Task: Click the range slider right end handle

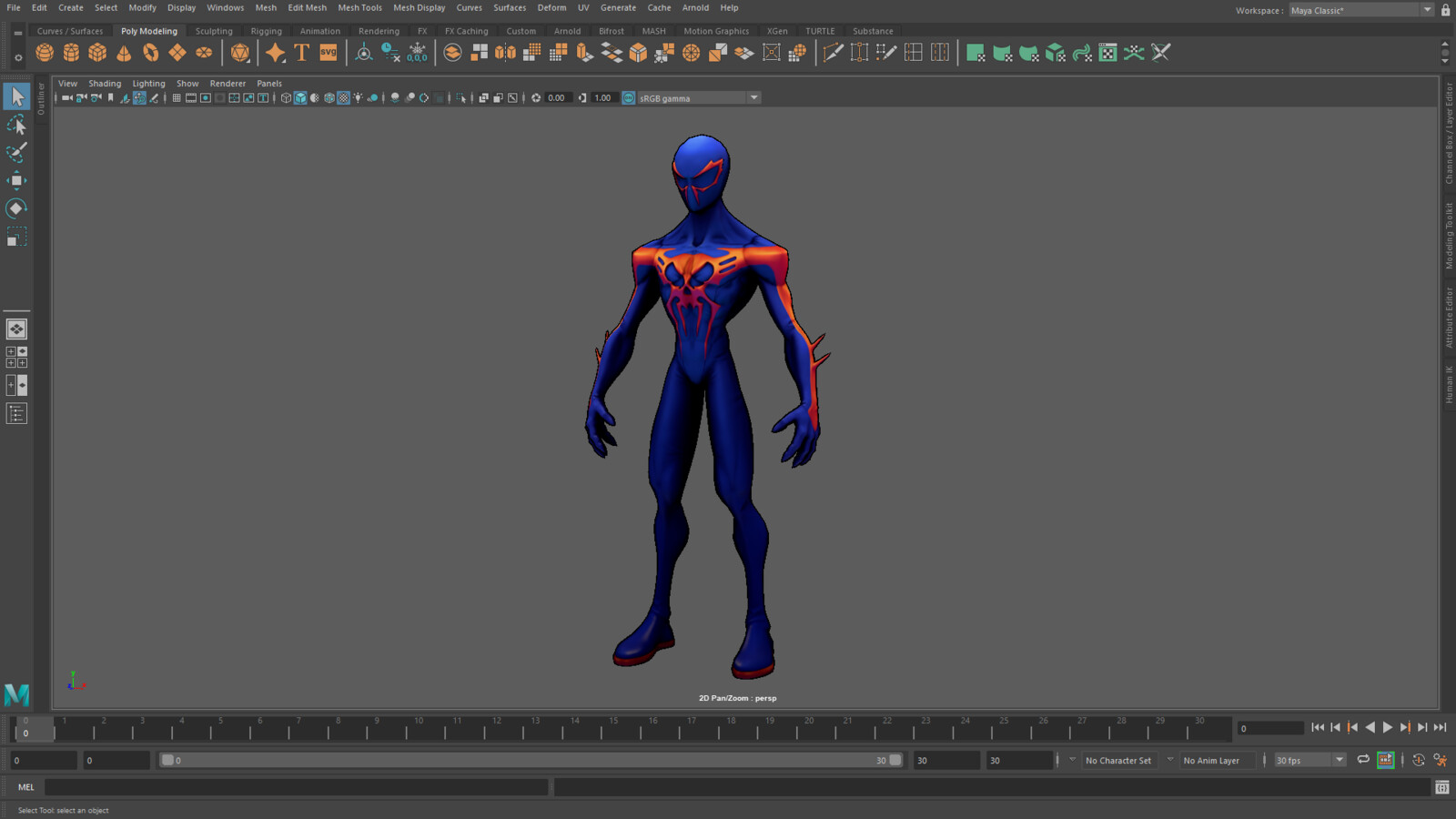Action: click(895, 760)
